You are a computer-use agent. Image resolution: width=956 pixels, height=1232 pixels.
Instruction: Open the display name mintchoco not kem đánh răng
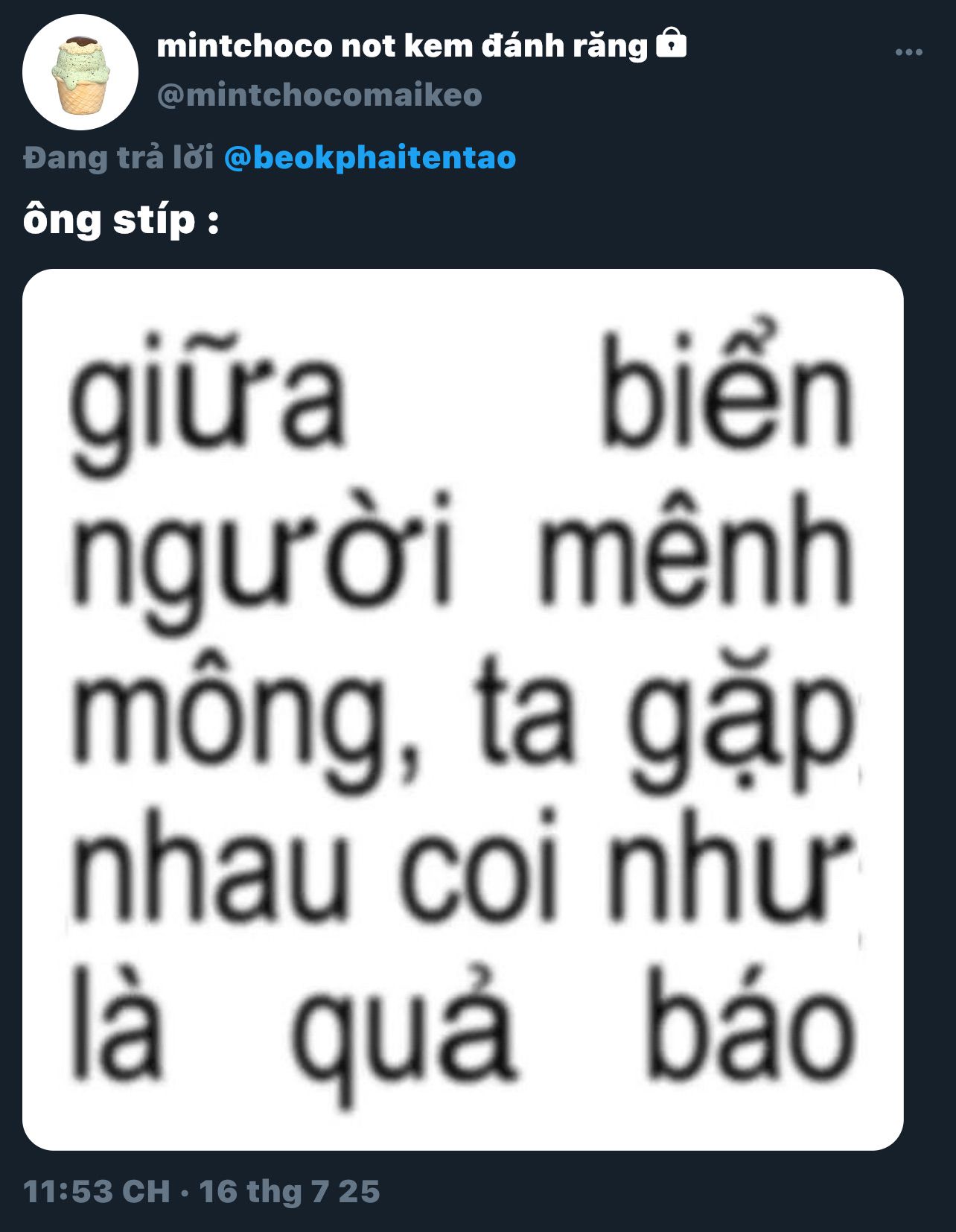click(402, 45)
